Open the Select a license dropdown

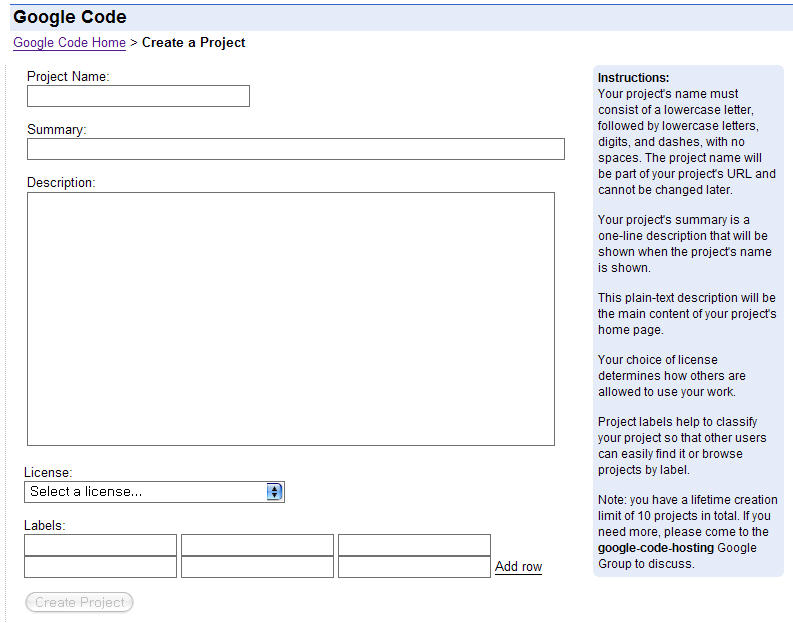tap(154, 492)
